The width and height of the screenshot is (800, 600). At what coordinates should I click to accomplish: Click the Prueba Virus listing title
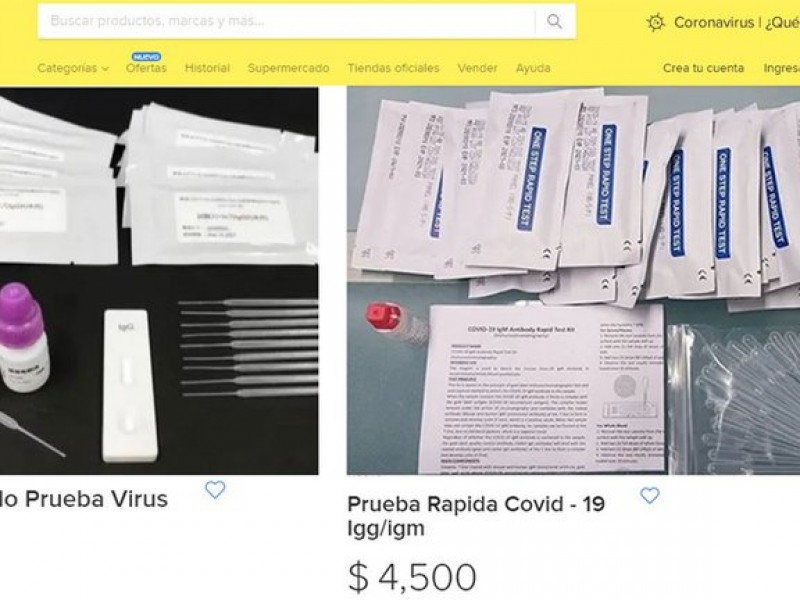pyautogui.click(x=84, y=499)
